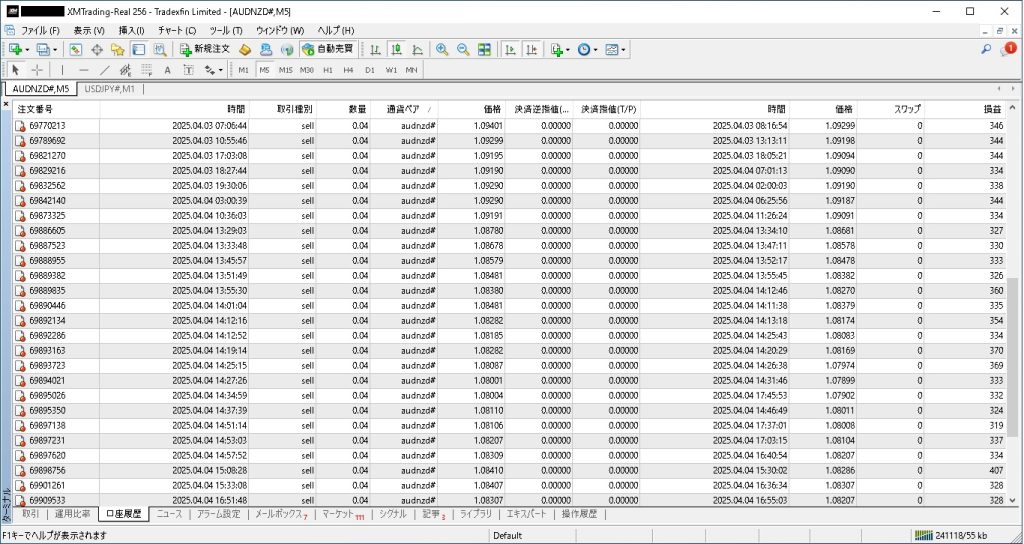Click the search magnifier icon at top right

tap(986, 49)
